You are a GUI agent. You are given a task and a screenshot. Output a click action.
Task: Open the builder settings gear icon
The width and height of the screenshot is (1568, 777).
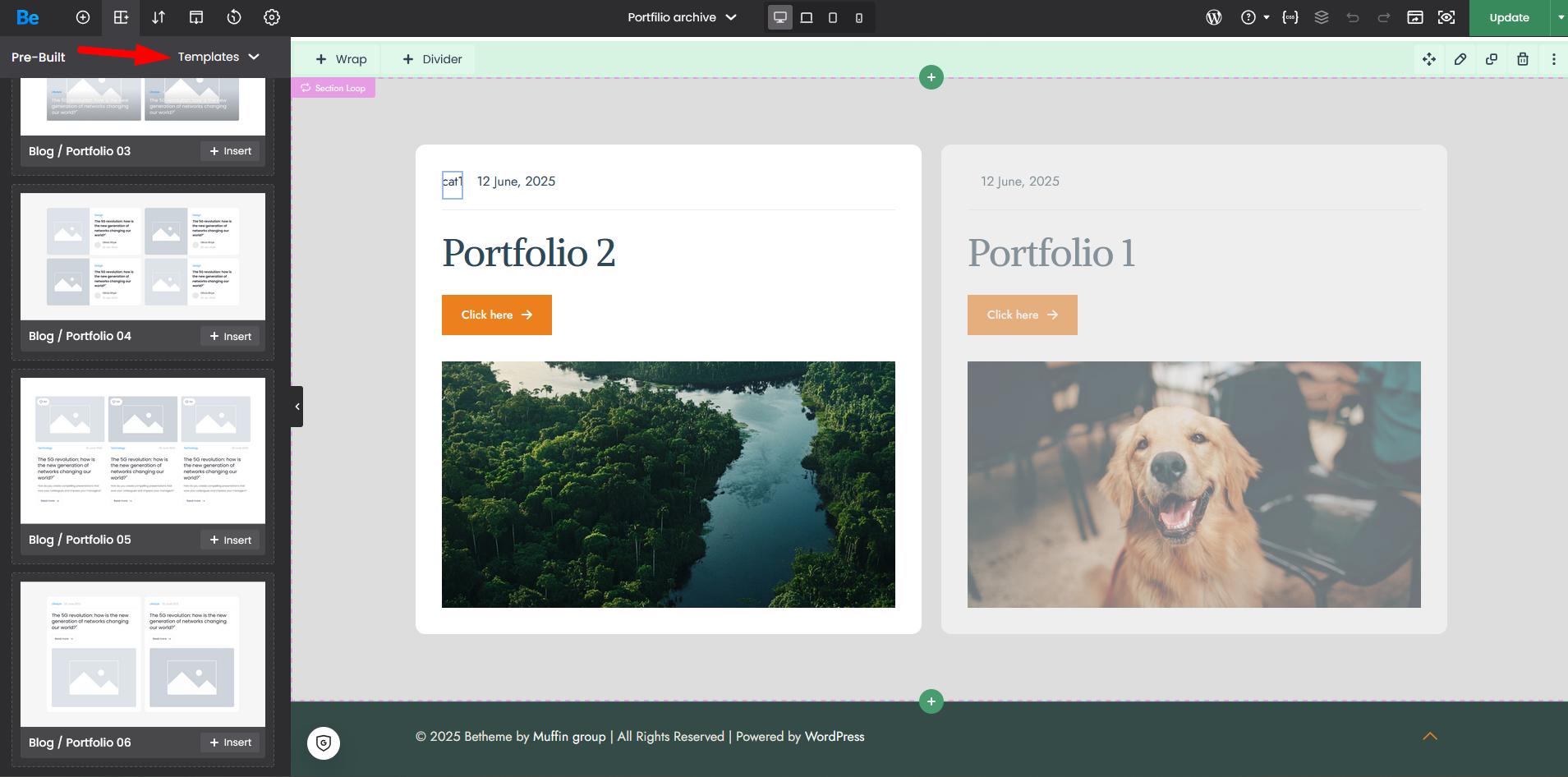click(272, 17)
